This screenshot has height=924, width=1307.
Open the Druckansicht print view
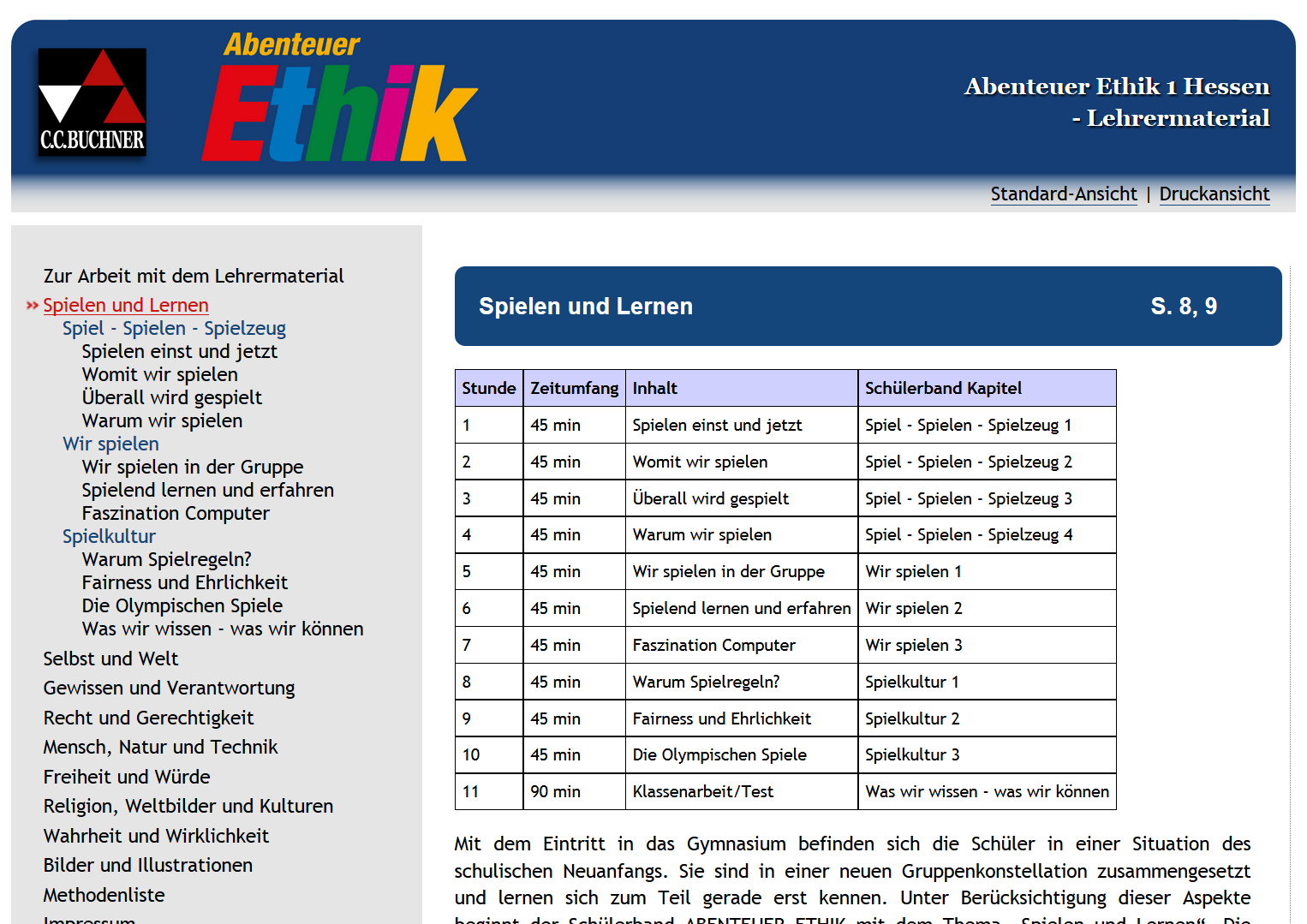pyautogui.click(x=1214, y=194)
